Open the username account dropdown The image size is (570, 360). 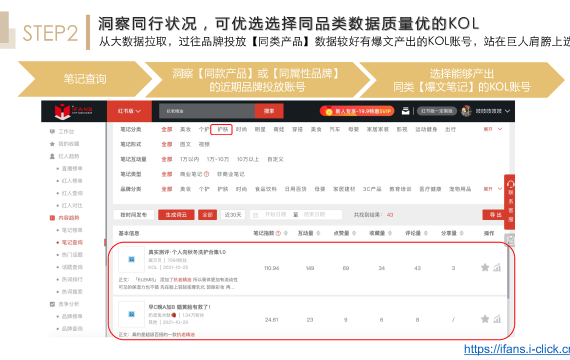[493, 111]
